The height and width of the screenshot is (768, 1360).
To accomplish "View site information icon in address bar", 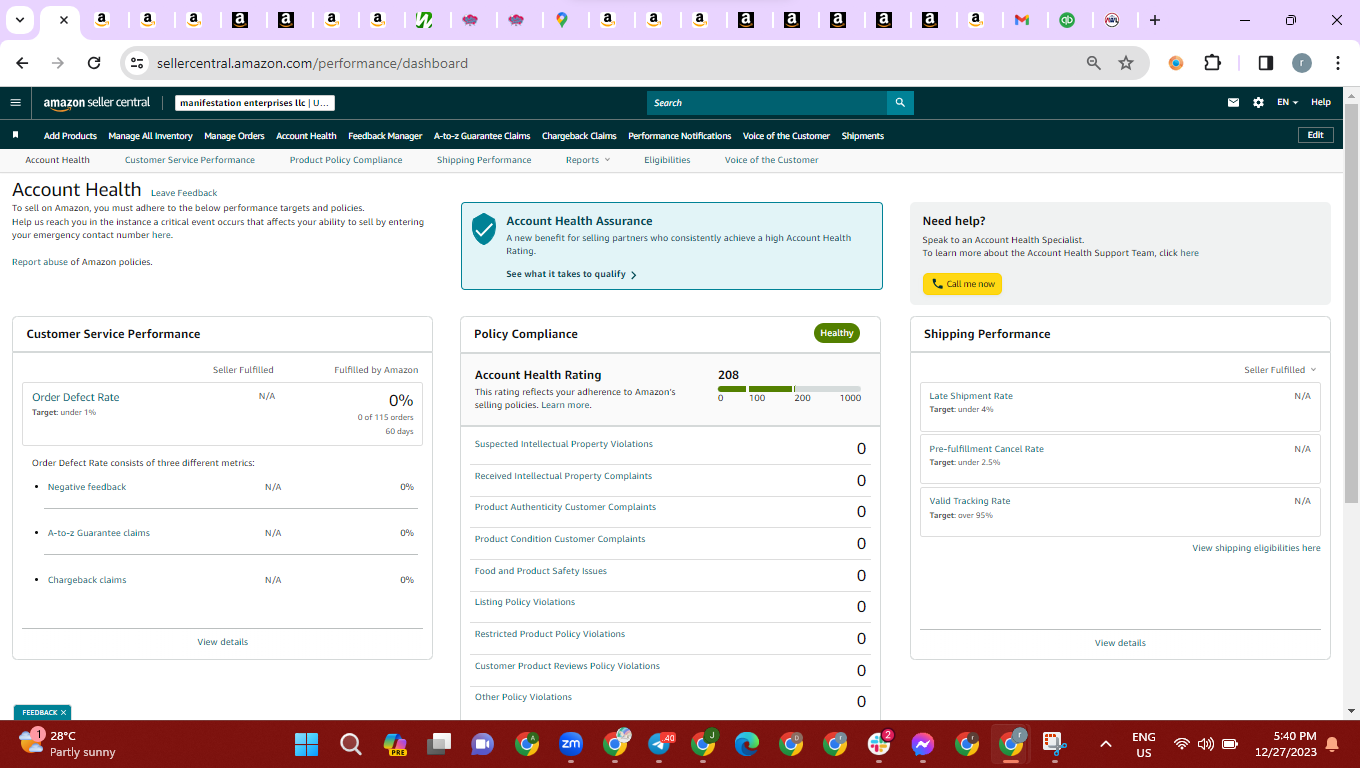I will (x=138, y=63).
